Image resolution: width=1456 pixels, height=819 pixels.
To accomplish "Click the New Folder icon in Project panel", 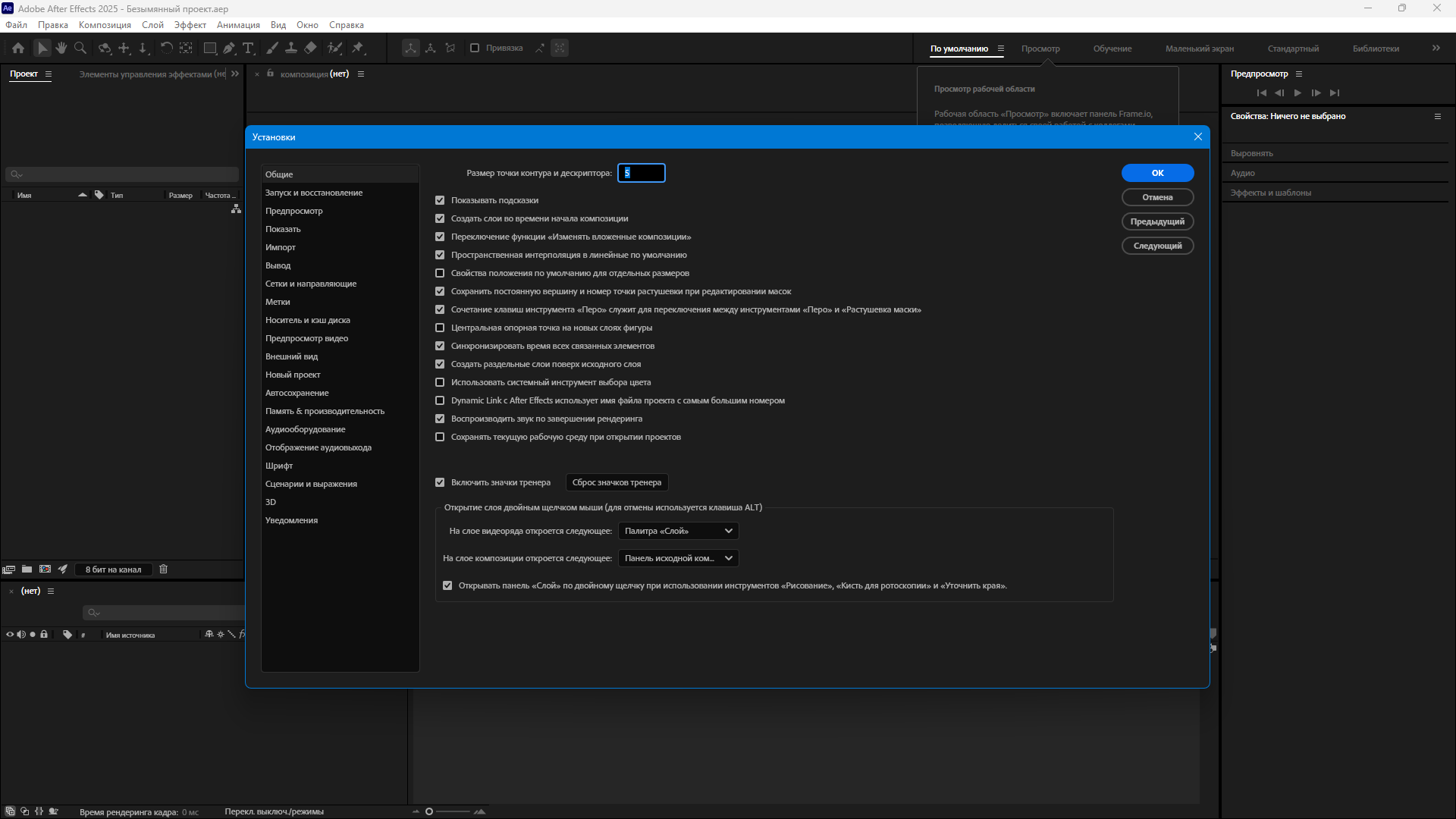I will 27,570.
